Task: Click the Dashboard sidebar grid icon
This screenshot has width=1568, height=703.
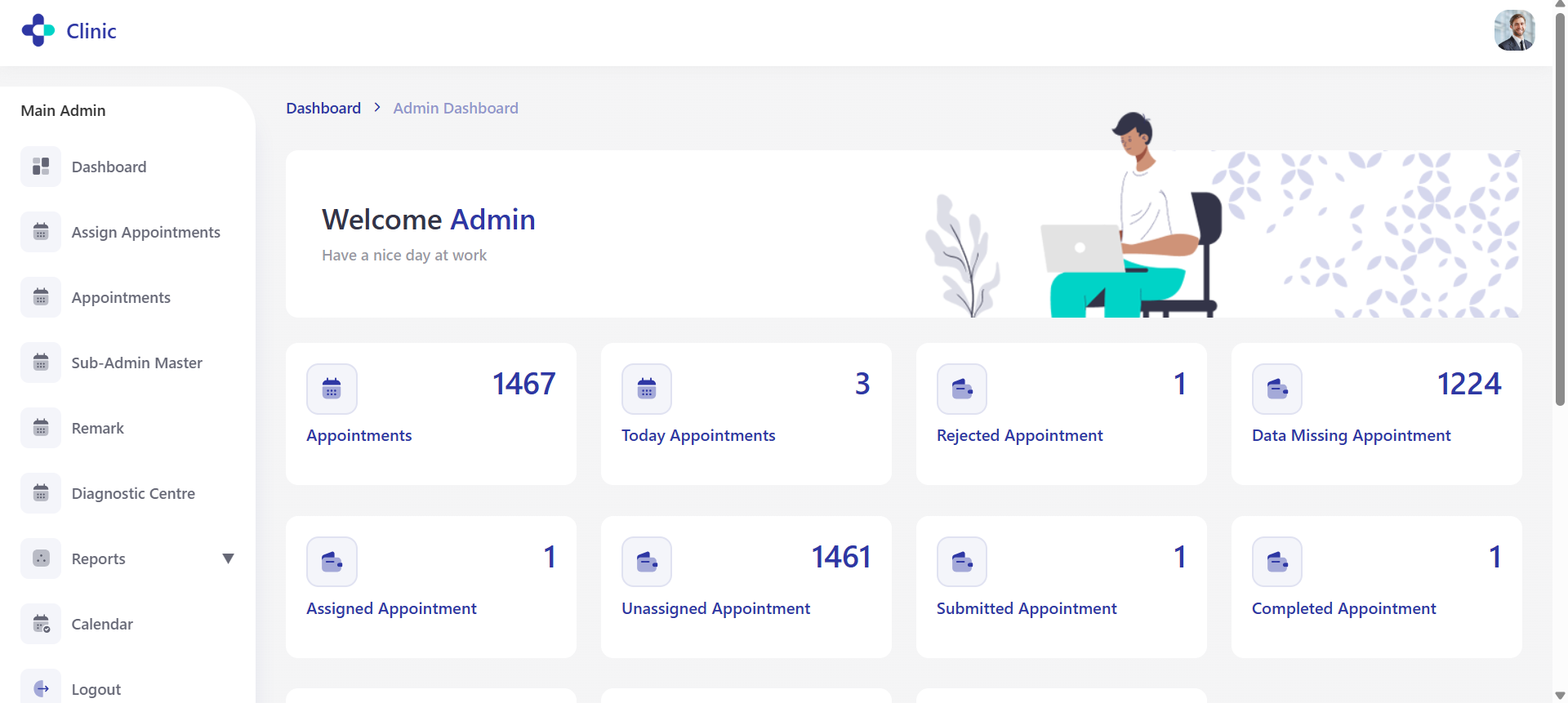Action: (41, 167)
